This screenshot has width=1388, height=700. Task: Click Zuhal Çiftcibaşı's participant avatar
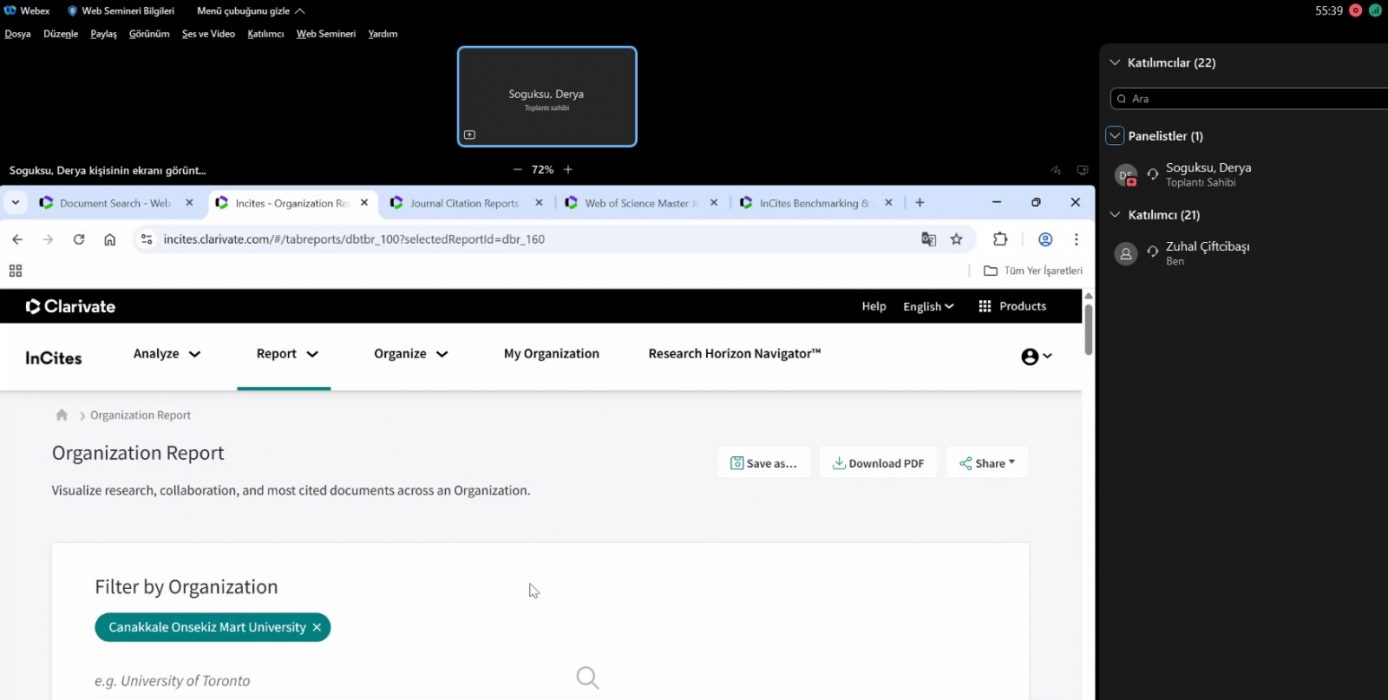click(1126, 253)
